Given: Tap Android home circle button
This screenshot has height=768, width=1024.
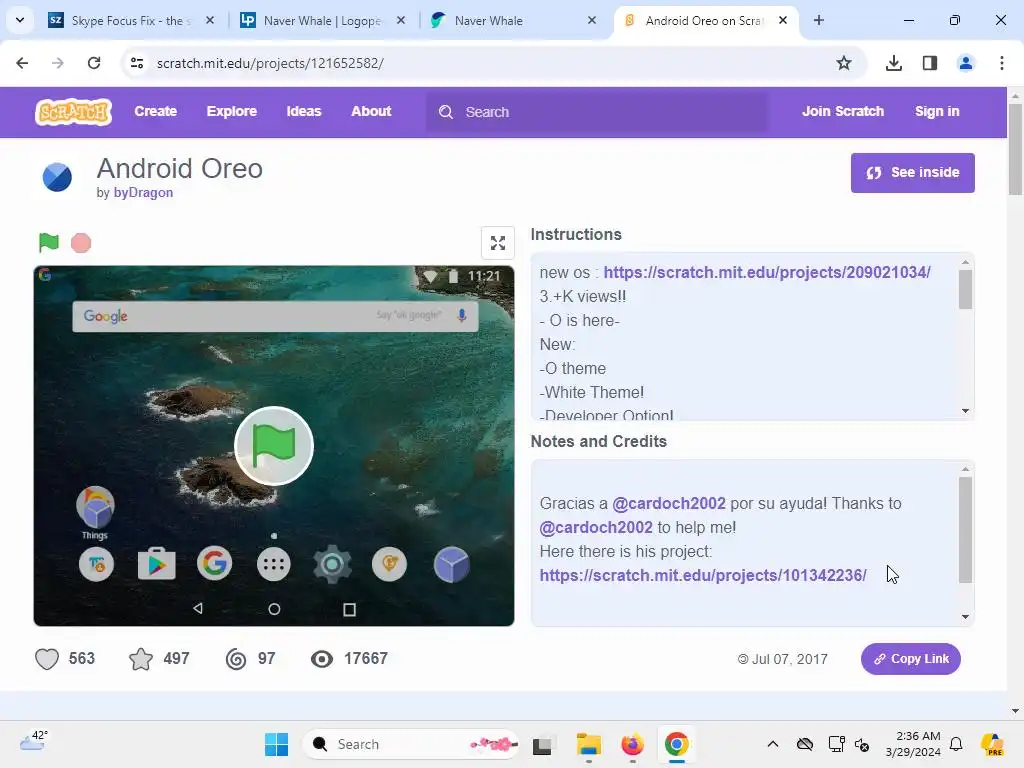Looking at the screenshot, I should (274, 609).
